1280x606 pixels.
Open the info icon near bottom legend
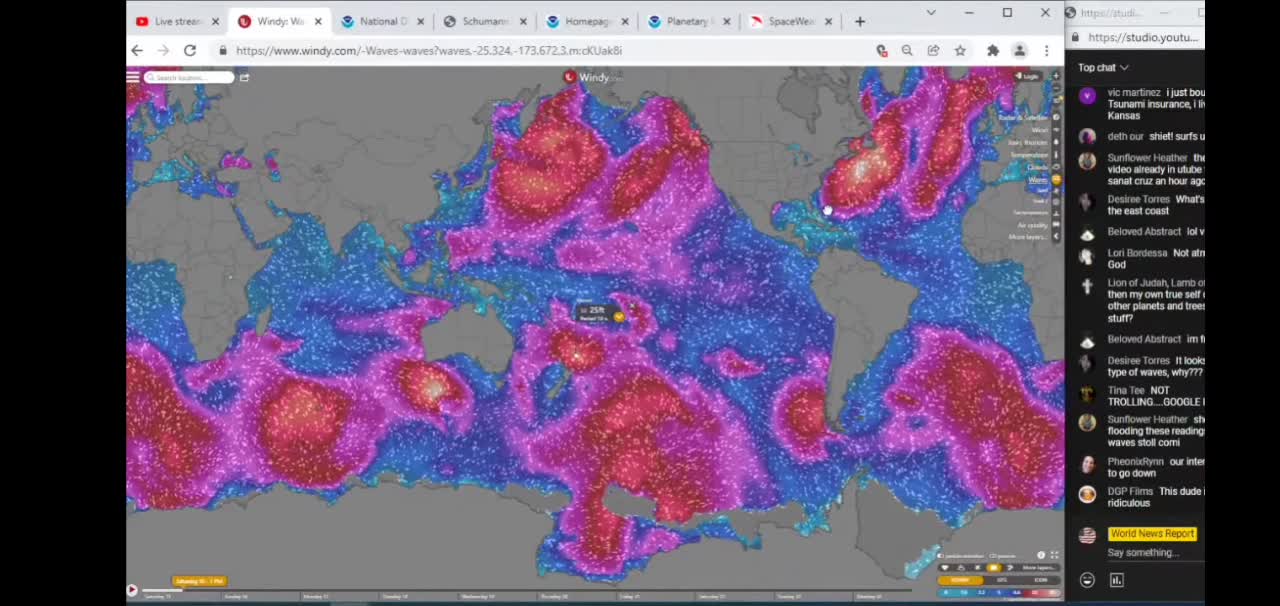coord(1040,555)
